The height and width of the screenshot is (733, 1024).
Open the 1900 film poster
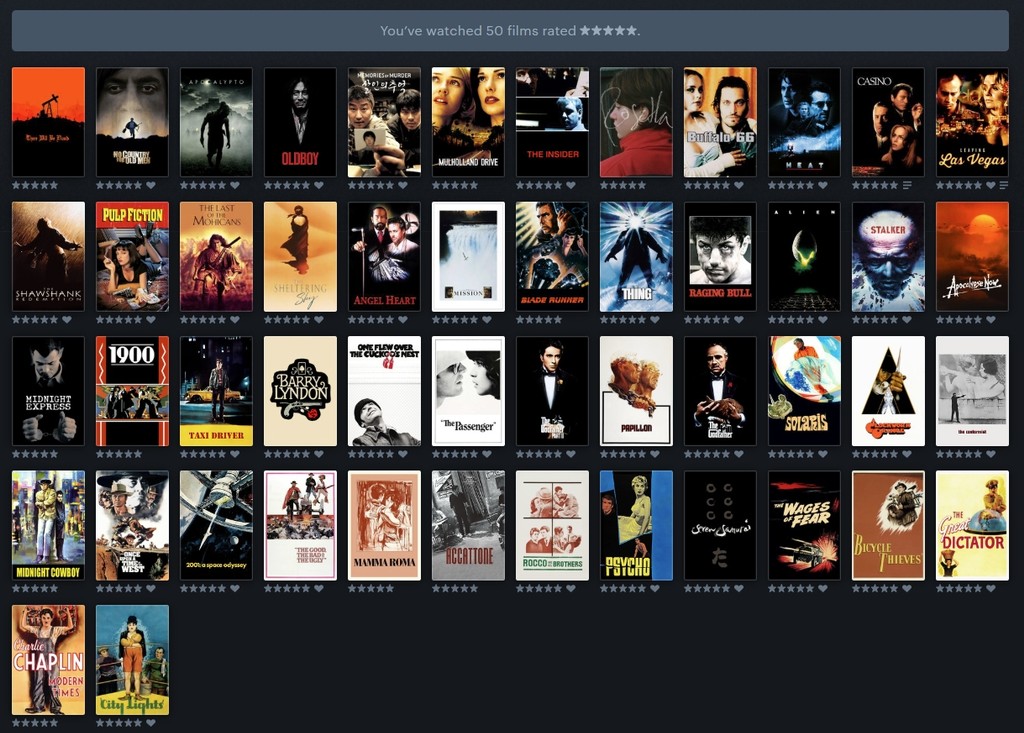pos(133,391)
